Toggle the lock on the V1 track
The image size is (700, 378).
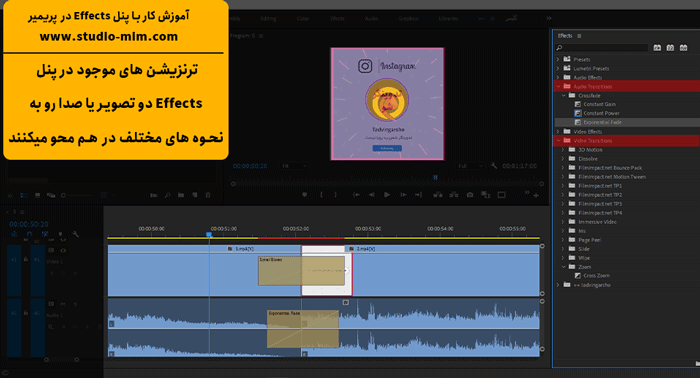coord(26,259)
